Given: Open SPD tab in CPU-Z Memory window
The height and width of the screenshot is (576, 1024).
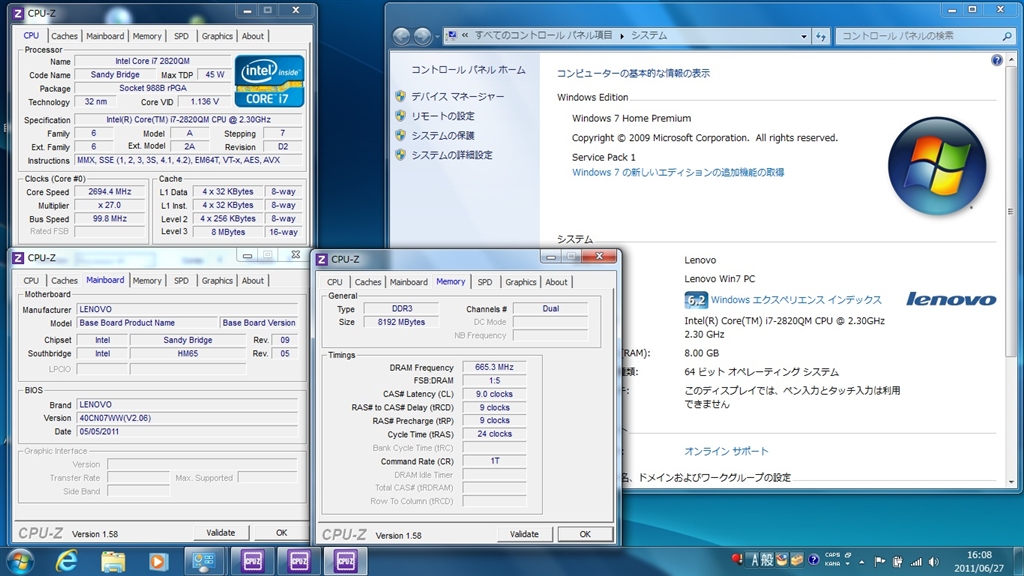Looking at the screenshot, I should pyautogui.click(x=485, y=282).
